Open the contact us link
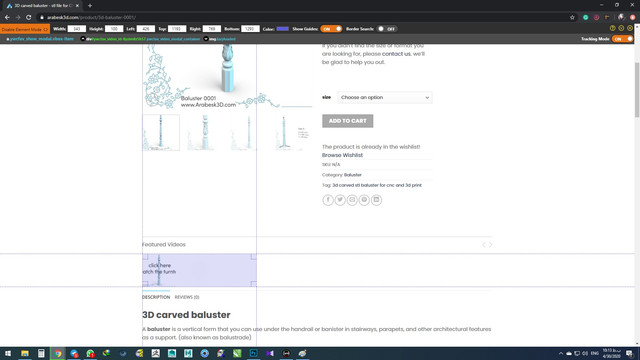The image size is (640, 360). tap(396, 54)
